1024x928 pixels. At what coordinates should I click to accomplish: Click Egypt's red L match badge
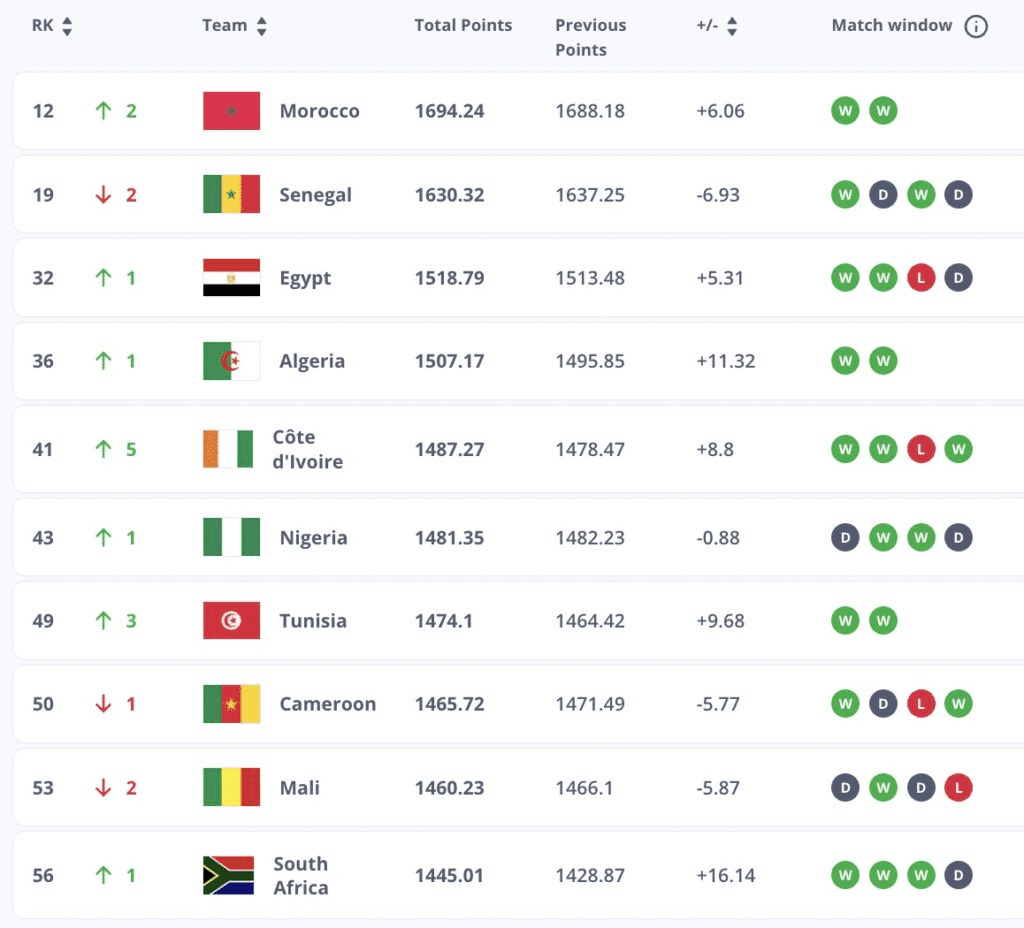[x=921, y=278]
